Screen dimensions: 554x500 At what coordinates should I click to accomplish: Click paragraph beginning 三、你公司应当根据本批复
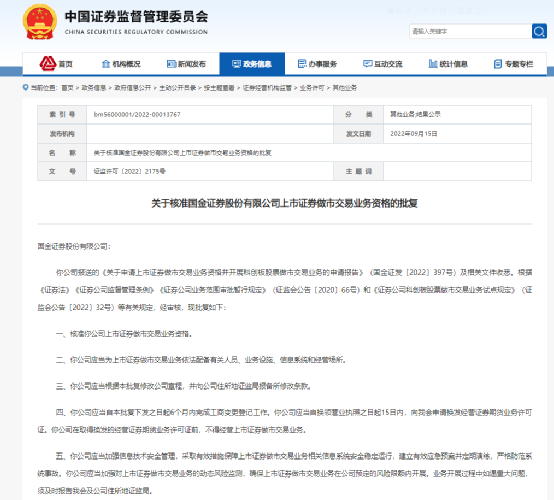183,386
